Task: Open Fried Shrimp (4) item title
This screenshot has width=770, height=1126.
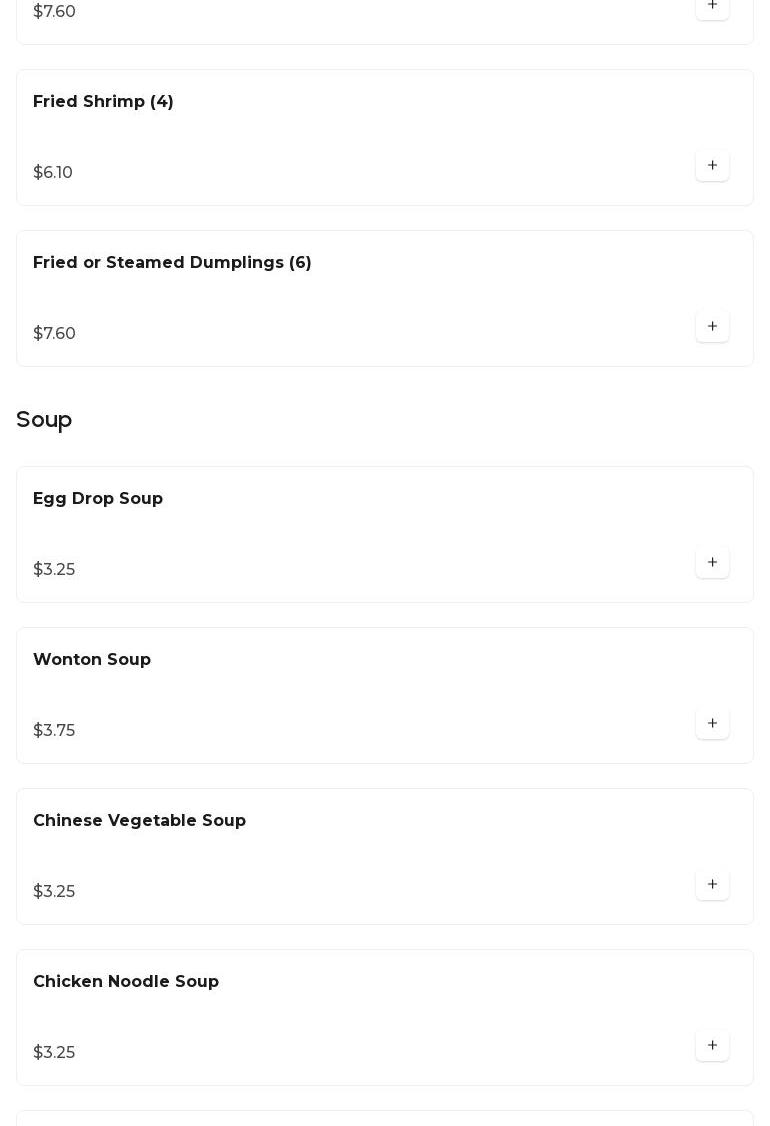Action: 103,101
